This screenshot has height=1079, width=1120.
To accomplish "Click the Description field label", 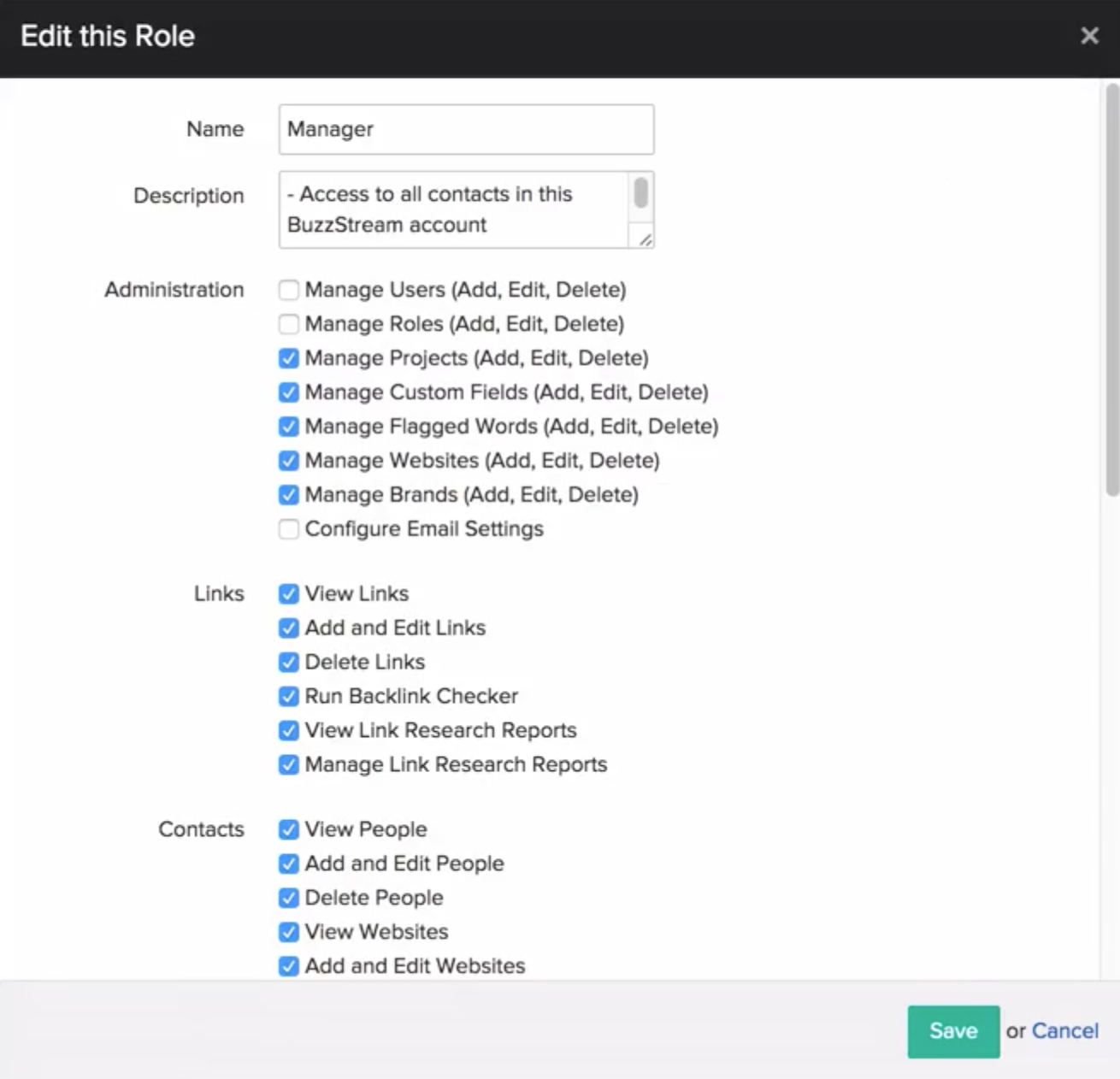I will pyautogui.click(x=189, y=196).
